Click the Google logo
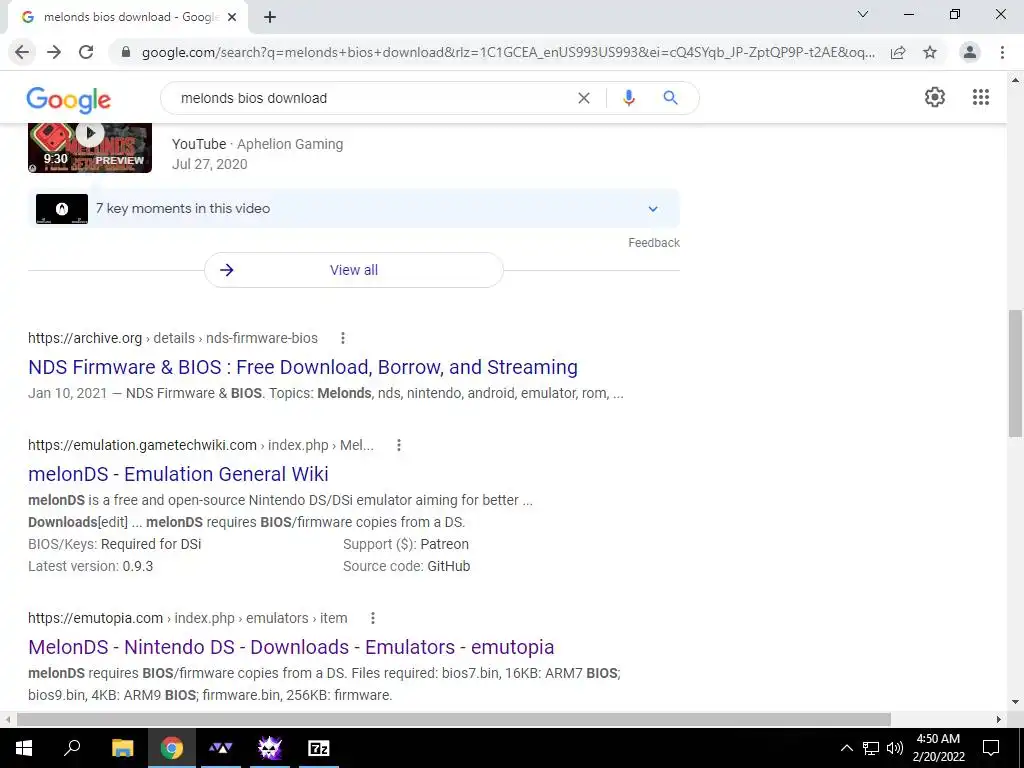The width and height of the screenshot is (1024, 768). 69,100
